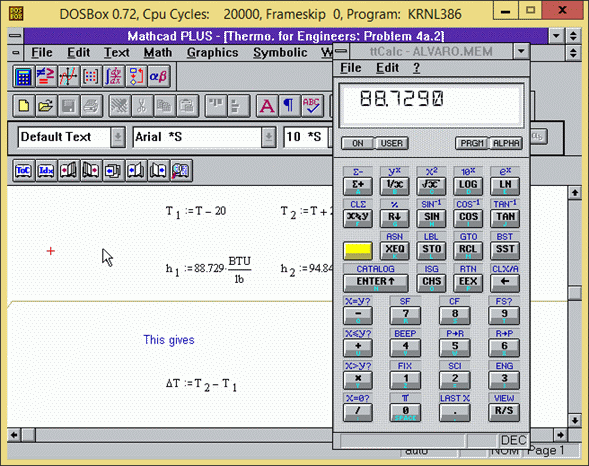Open the Mathcad Edit menu
Image resolution: width=589 pixels, height=466 pixels.
[79, 53]
